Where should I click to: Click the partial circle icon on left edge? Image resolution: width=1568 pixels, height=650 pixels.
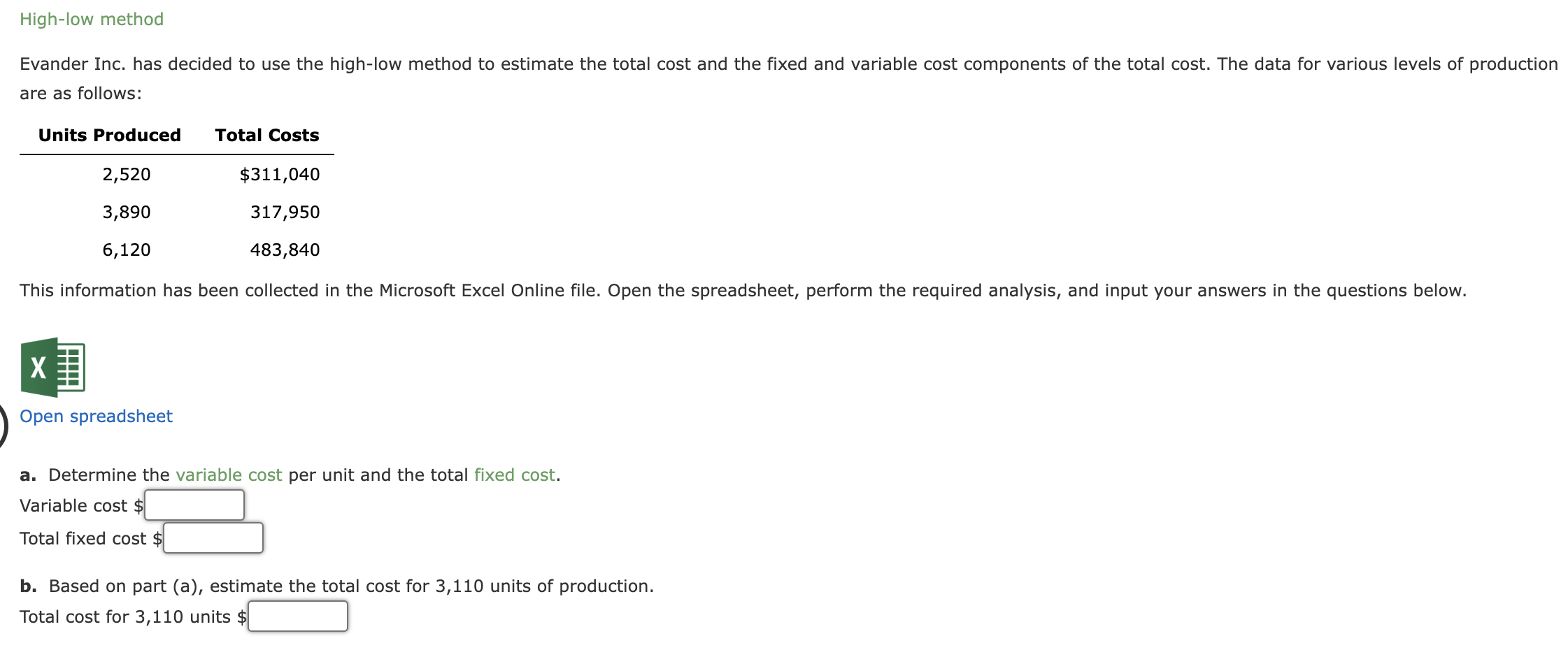pos(3,426)
